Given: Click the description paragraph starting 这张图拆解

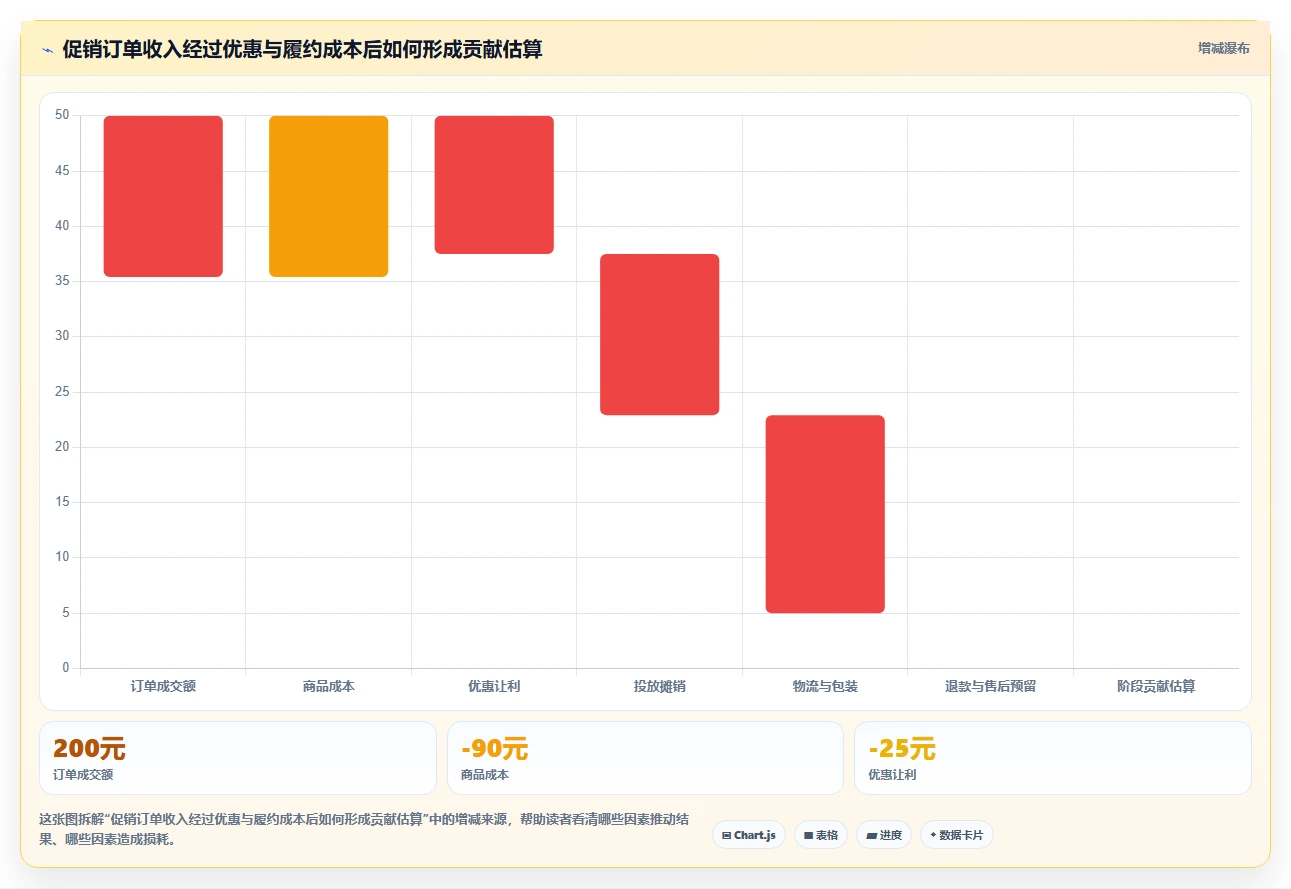Looking at the screenshot, I should 364,829.
